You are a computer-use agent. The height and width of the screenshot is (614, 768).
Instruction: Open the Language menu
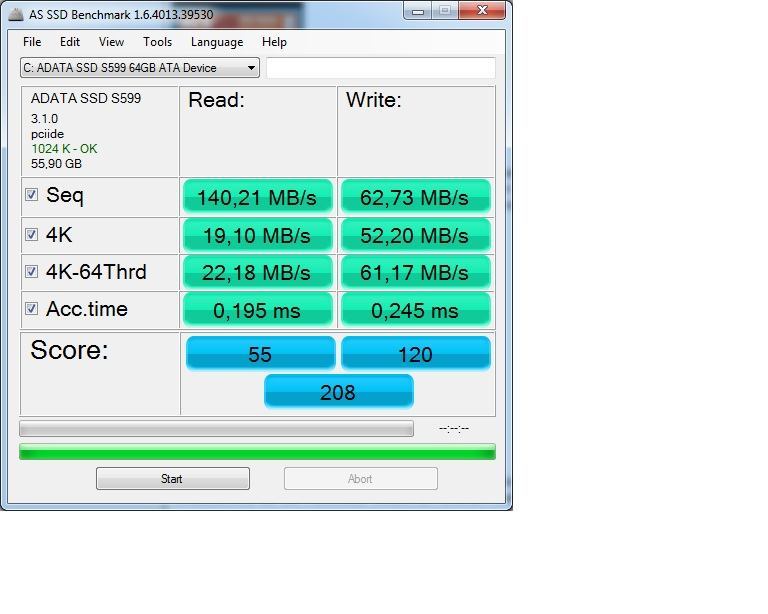point(217,42)
